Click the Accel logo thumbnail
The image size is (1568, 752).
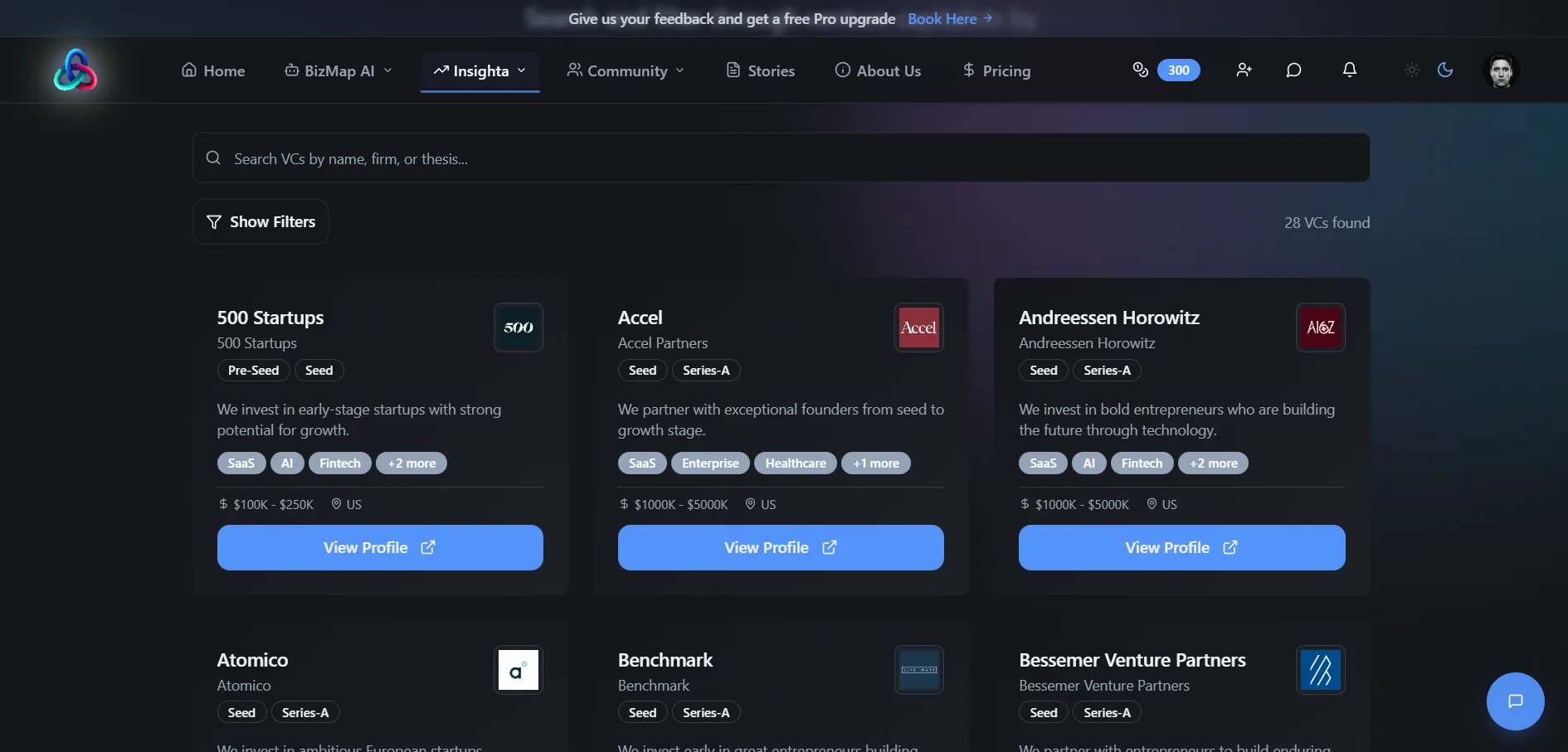tap(918, 327)
